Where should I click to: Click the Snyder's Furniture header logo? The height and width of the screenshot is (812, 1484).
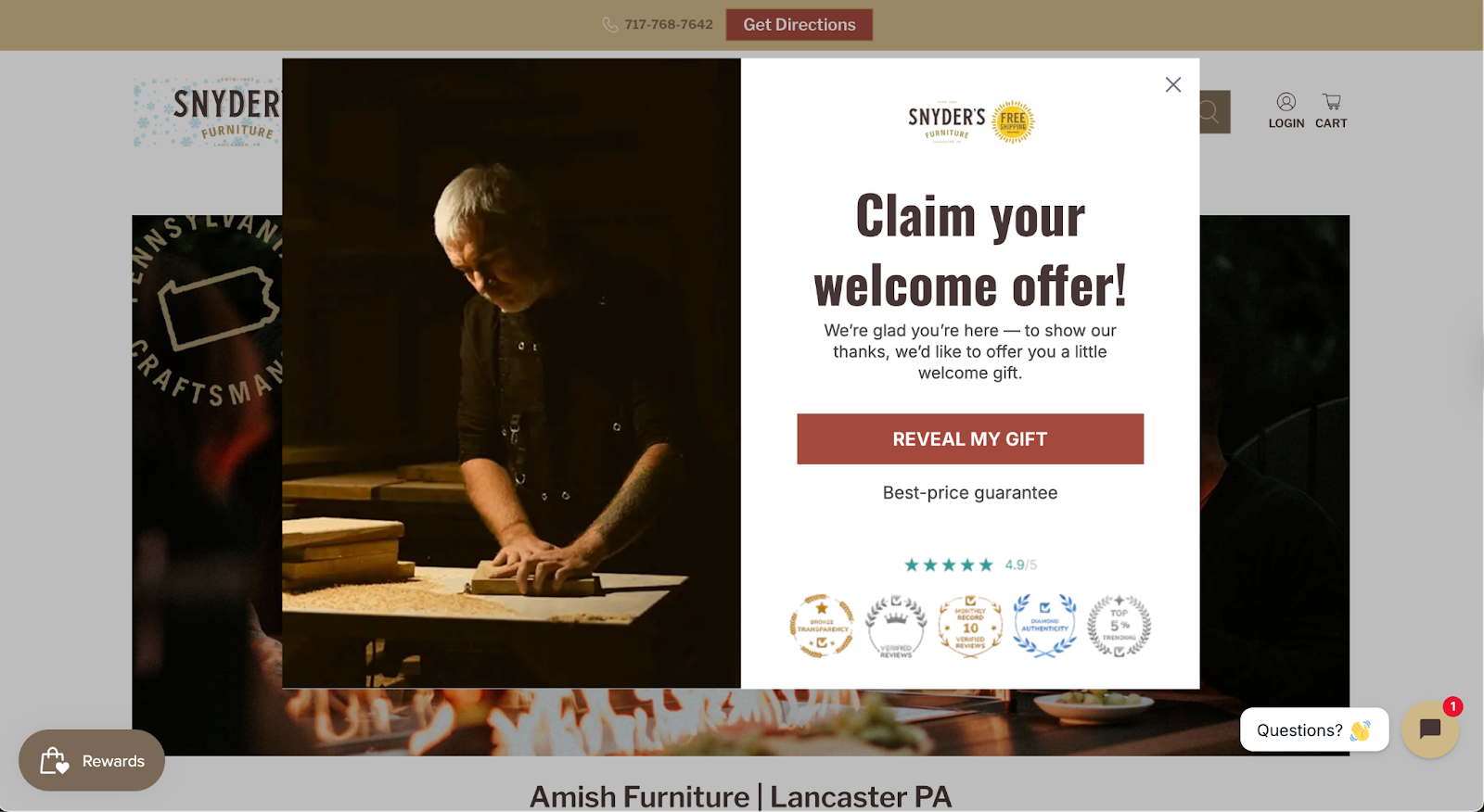pos(208,112)
